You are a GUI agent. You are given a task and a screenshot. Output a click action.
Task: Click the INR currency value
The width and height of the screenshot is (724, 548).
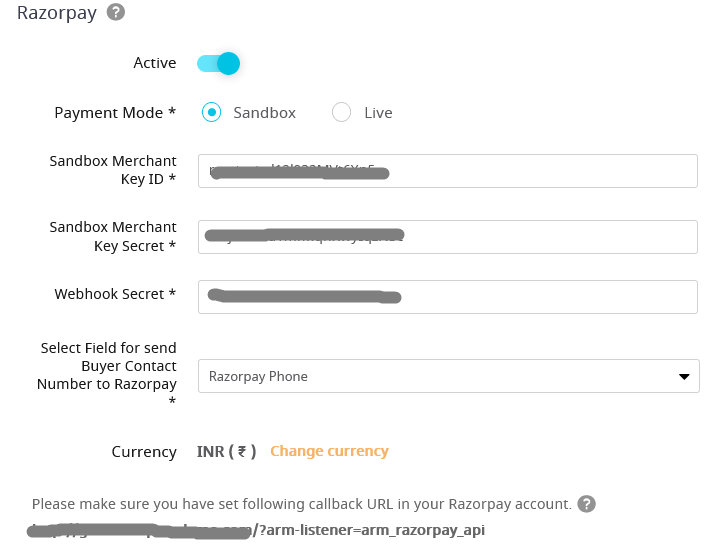click(x=226, y=451)
